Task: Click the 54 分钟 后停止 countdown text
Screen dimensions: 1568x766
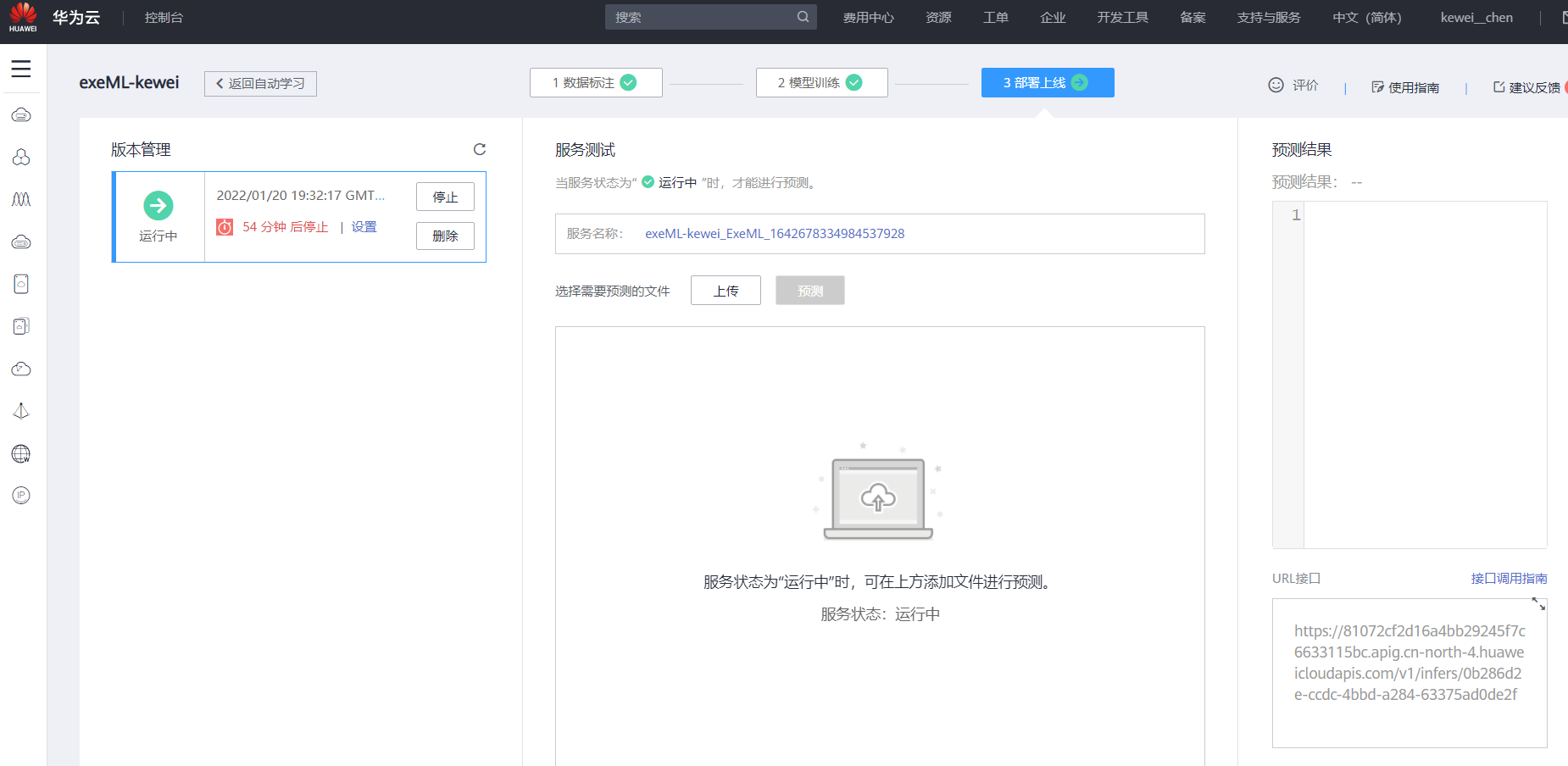Action: [x=286, y=227]
